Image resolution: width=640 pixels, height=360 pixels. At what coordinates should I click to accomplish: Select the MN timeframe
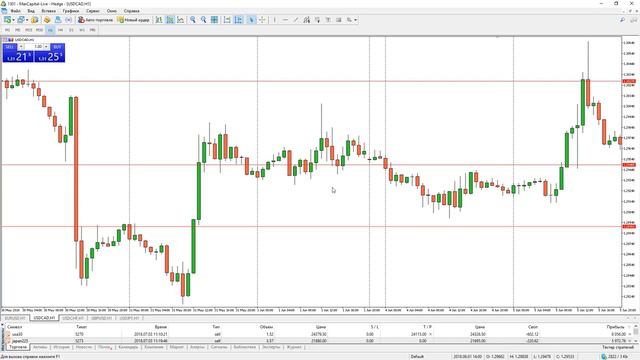click(x=93, y=30)
